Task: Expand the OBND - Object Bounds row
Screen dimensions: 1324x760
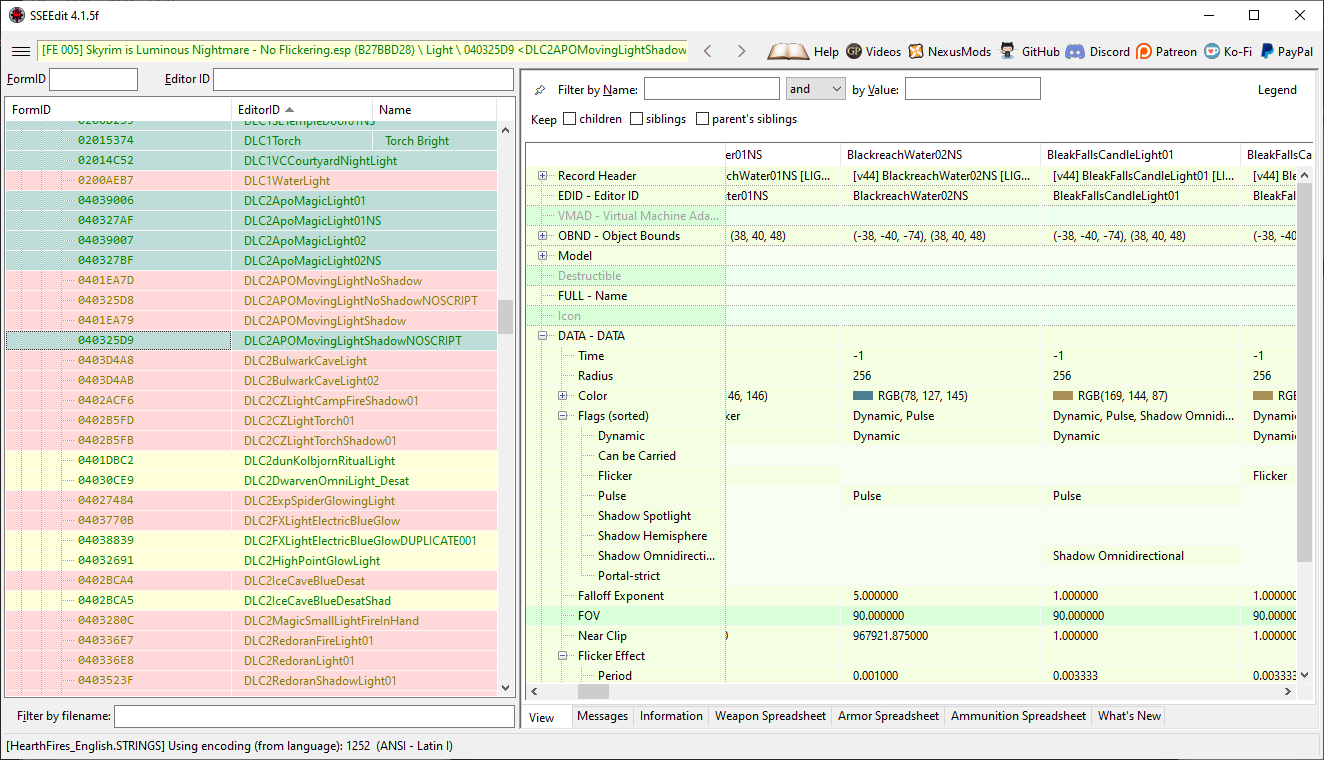Action: pyautogui.click(x=543, y=236)
